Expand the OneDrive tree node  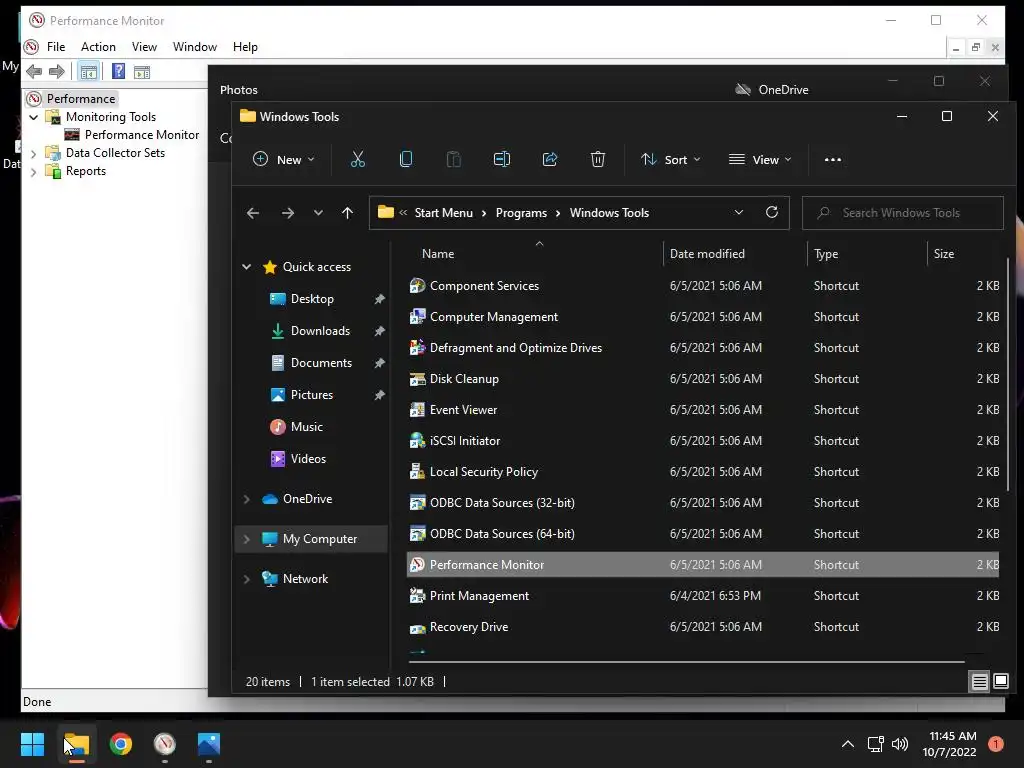coord(247,499)
